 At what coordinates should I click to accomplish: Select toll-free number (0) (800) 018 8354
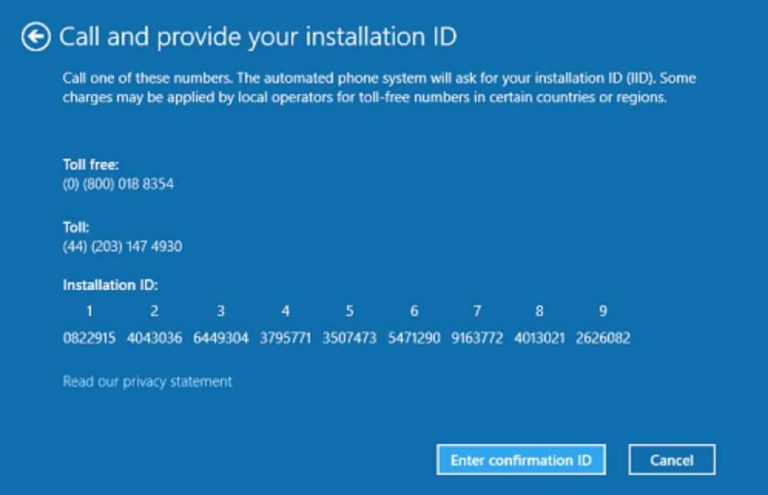tap(118, 184)
